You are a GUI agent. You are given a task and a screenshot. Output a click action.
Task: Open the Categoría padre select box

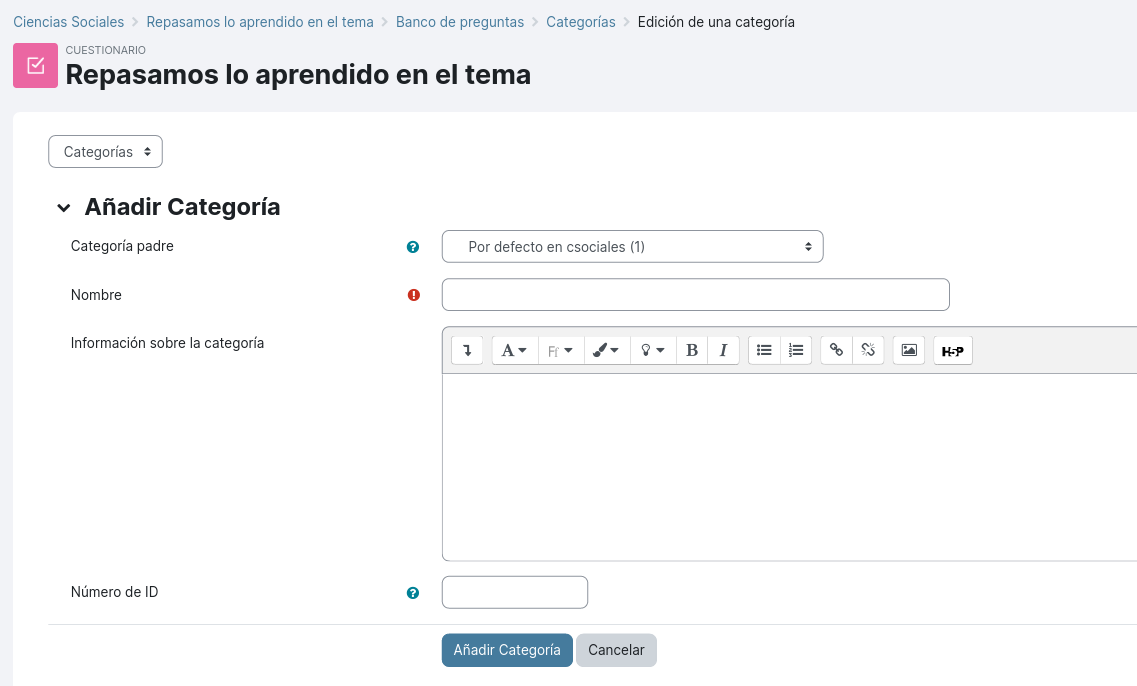coord(632,247)
